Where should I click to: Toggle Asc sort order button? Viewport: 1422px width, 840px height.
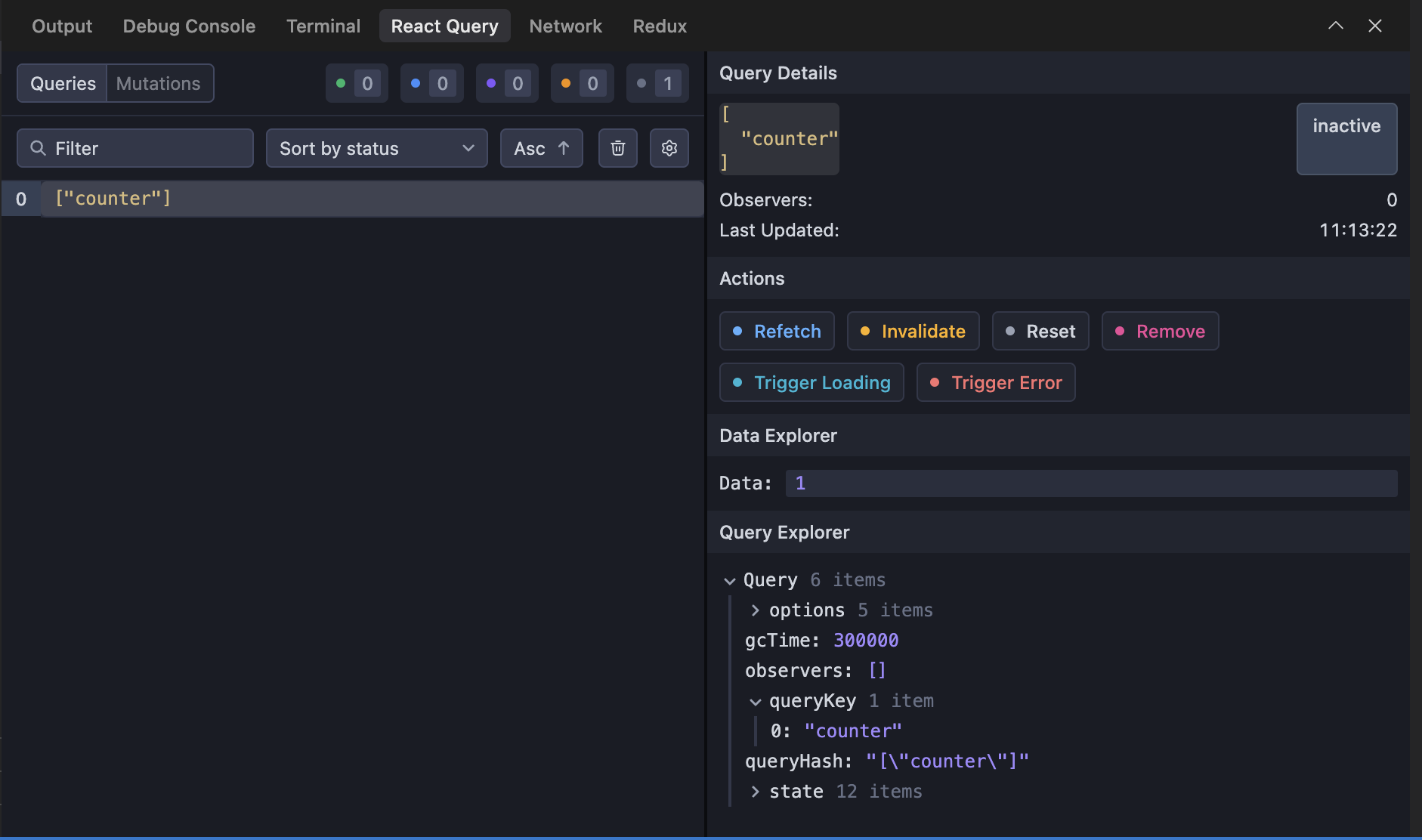point(541,148)
